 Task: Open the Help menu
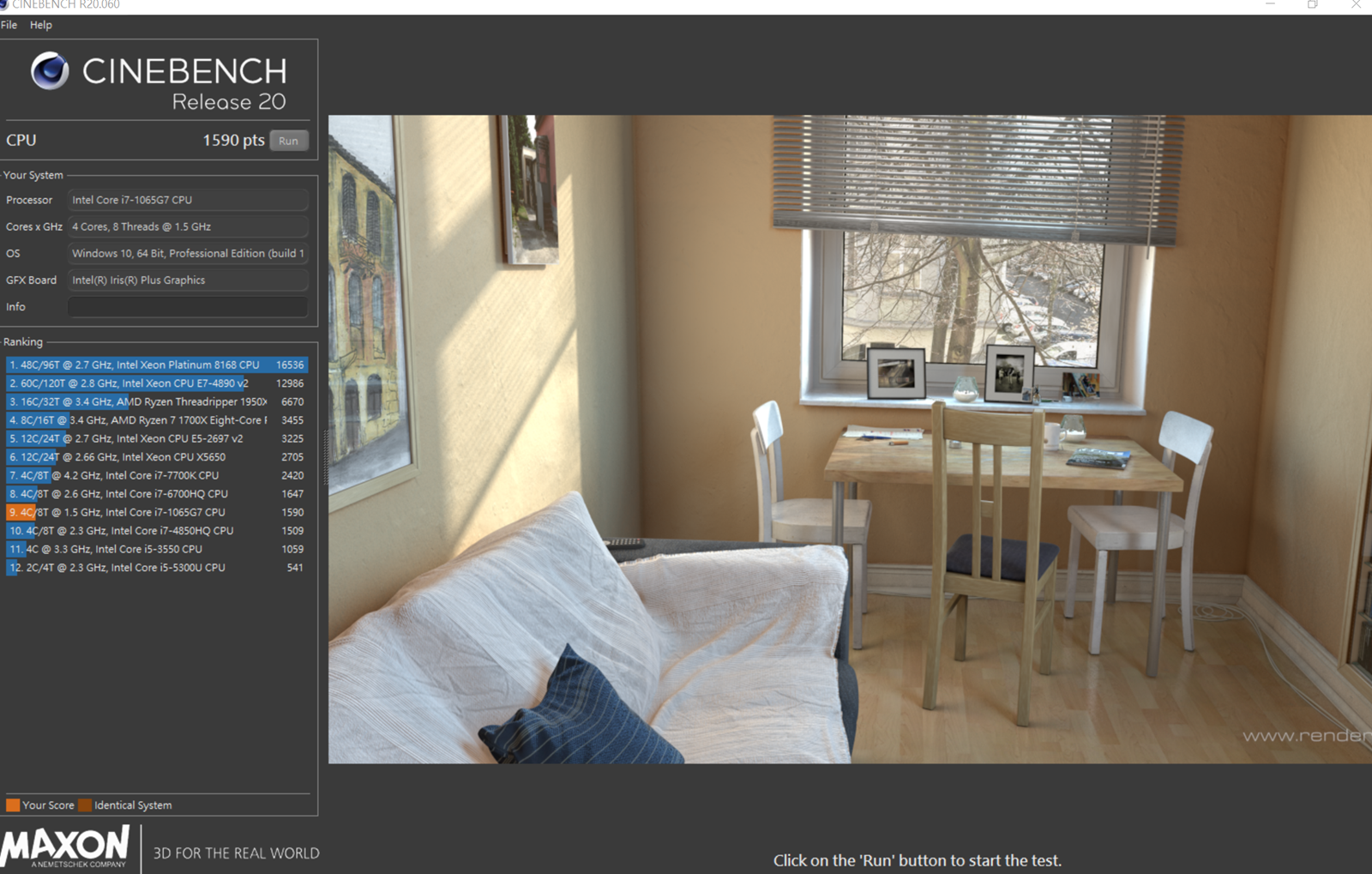[x=40, y=25]
